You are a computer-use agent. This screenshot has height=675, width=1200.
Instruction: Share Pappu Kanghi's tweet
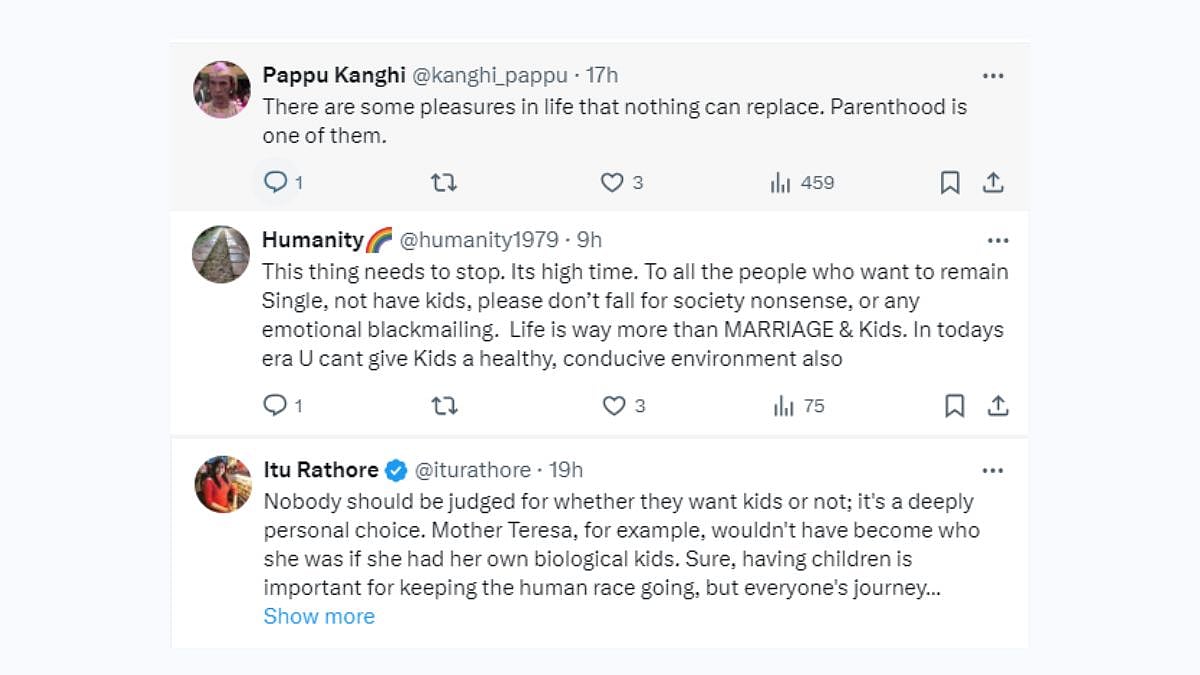click(x=992, y=182)
